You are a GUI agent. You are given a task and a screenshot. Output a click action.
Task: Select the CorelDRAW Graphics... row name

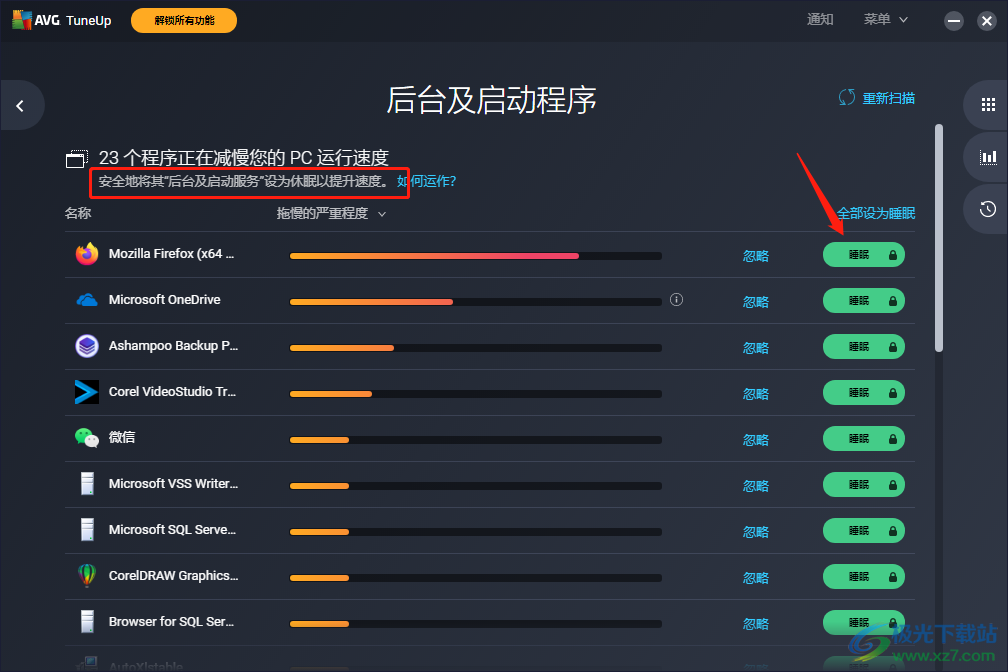(x=174, y=576)
